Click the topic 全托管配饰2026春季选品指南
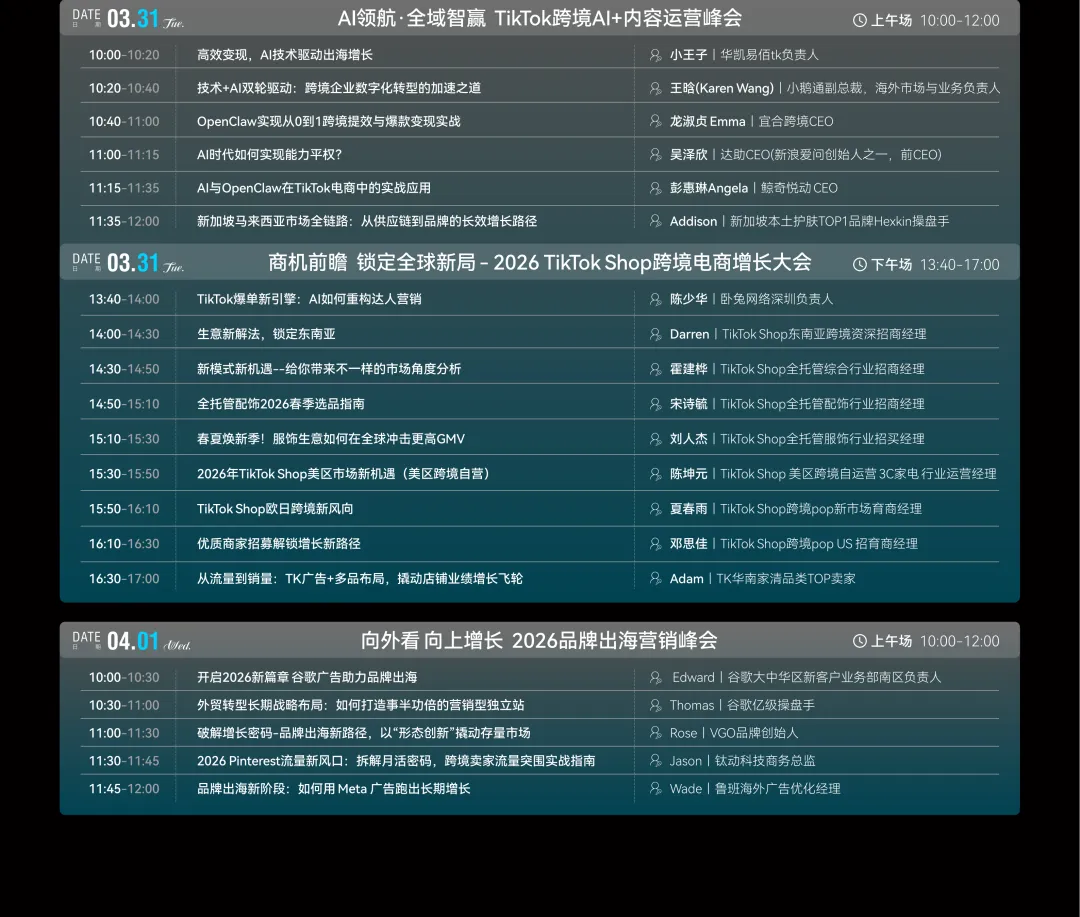 click(280, 404)
